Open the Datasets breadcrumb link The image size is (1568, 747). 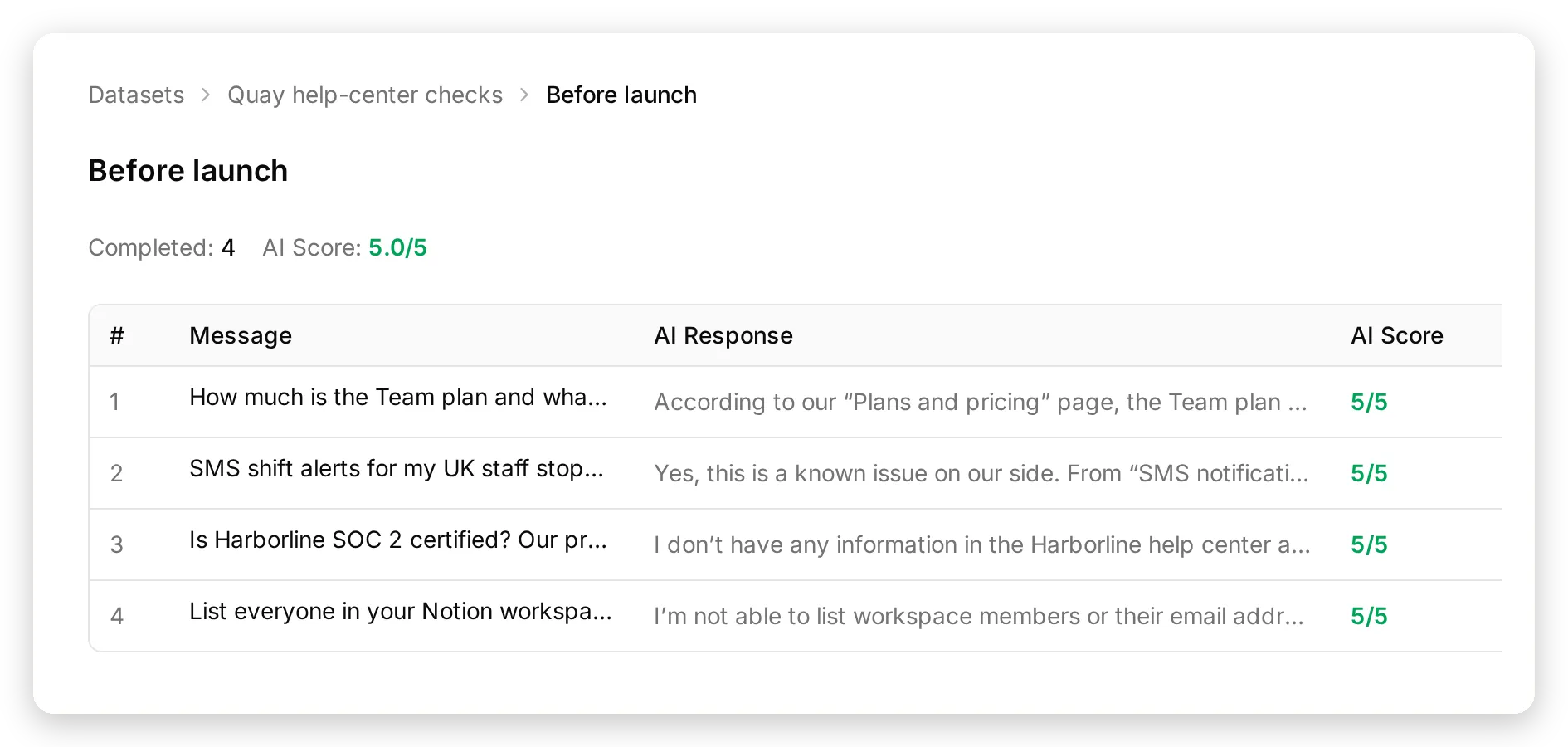[x=136, y=95]
